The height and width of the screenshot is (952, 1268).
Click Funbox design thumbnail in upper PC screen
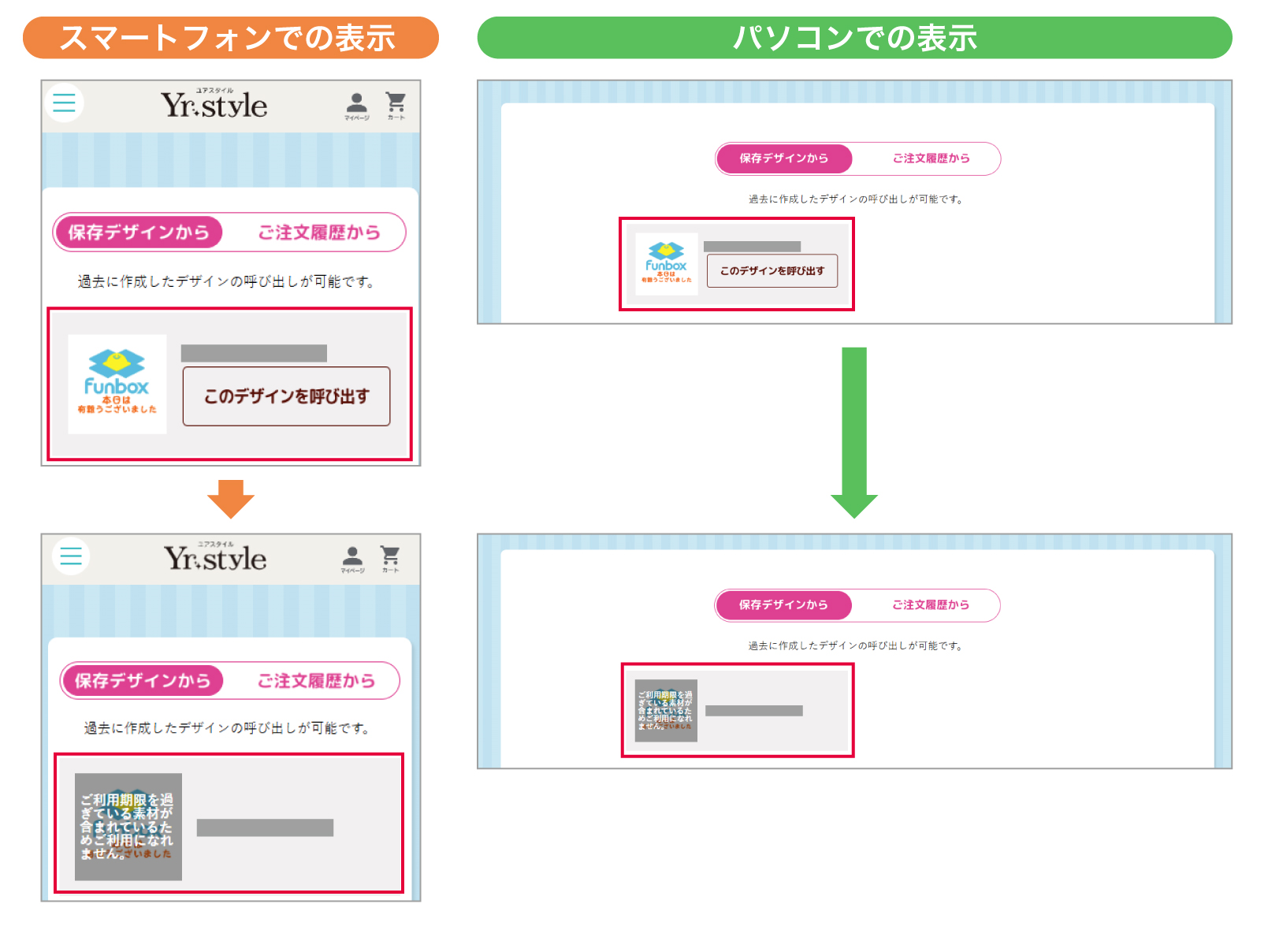tap(667, 264)
